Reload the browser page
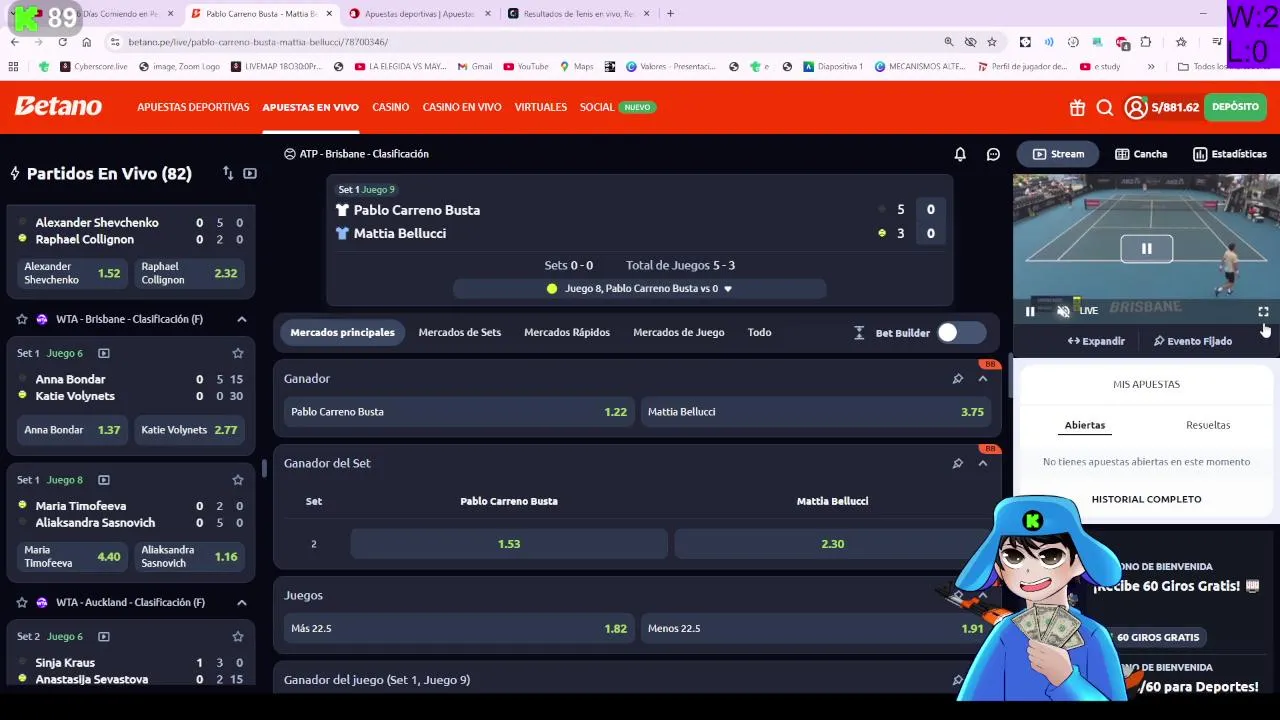The image size is (1280, 720). pos(62,42)
